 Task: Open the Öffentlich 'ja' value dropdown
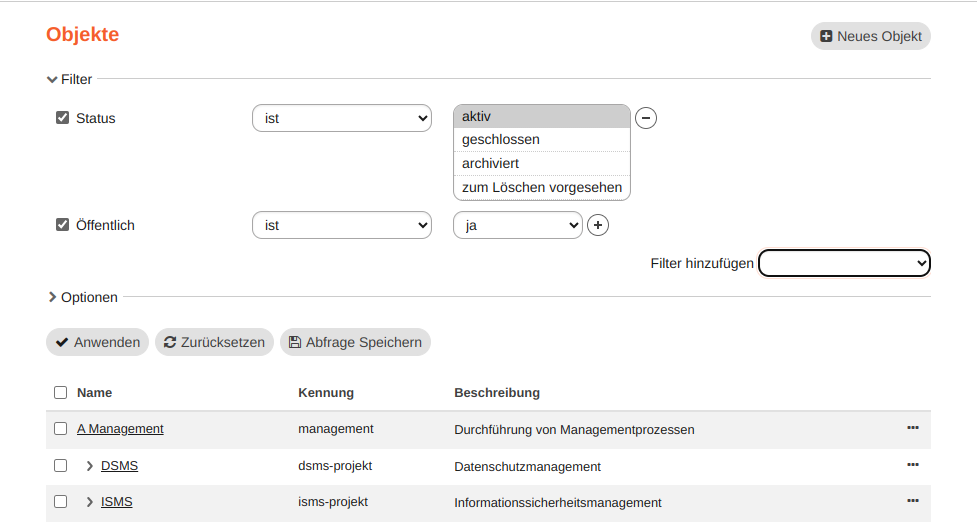pyautogui.click(x=517, y=225)
